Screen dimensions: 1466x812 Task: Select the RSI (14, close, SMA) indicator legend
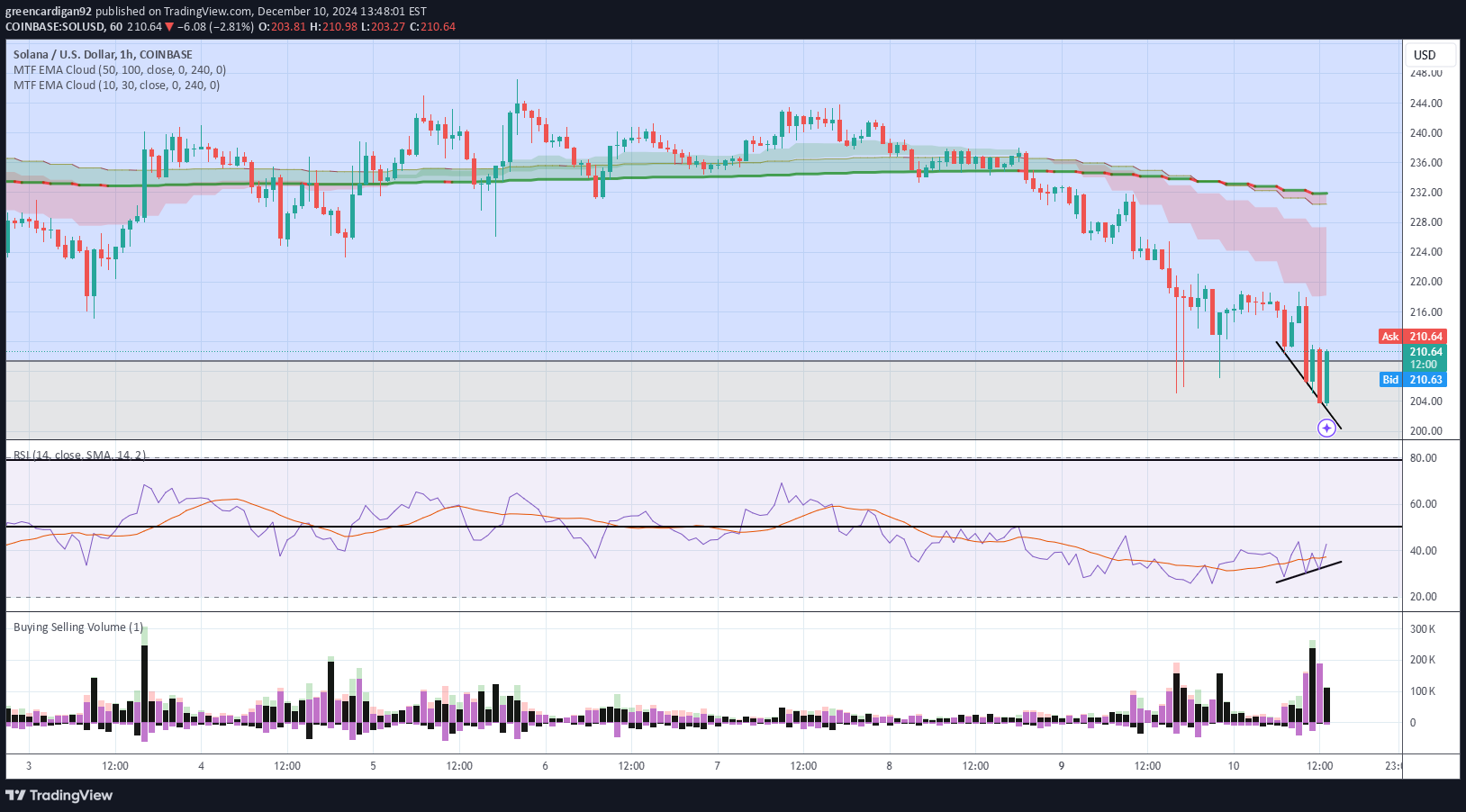point(79,455)
